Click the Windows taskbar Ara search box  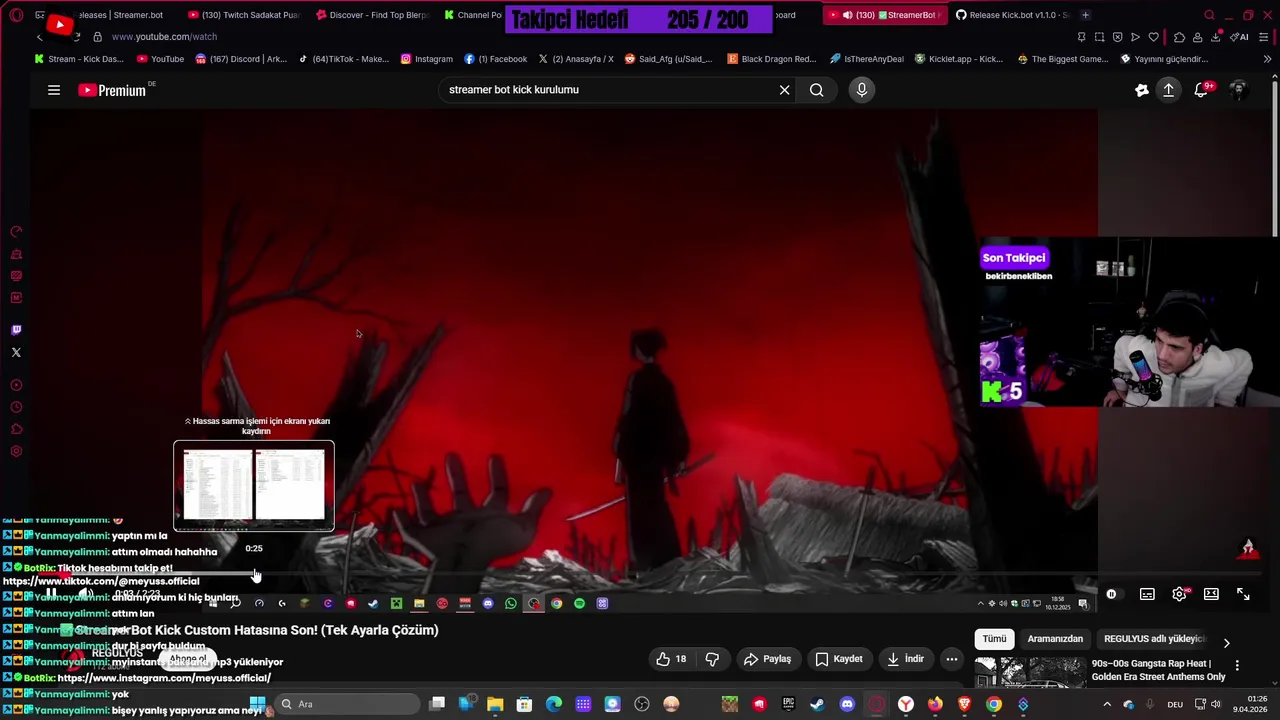coord(345,704)
